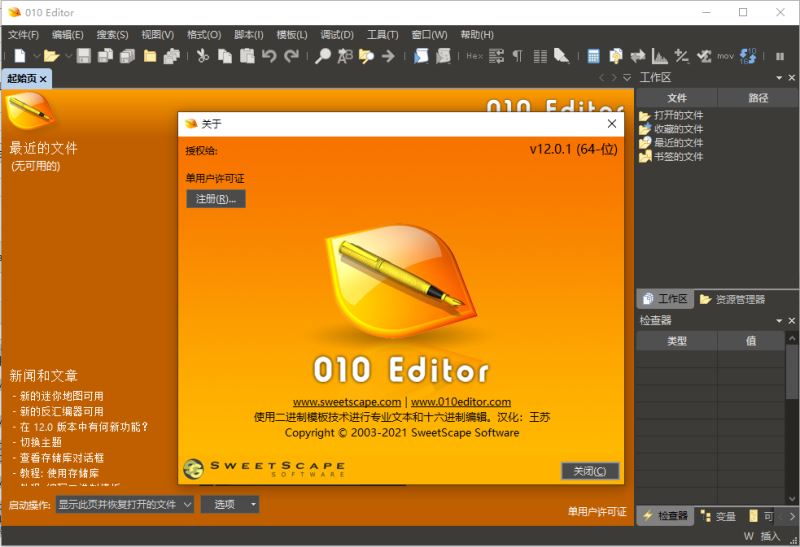The image size is (800, 547).
Task: Click the pause debug icon
Action: click(780, 56)
